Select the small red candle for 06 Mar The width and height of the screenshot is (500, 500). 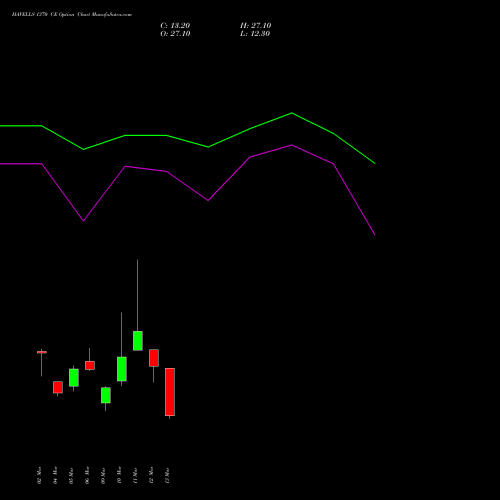90,365
